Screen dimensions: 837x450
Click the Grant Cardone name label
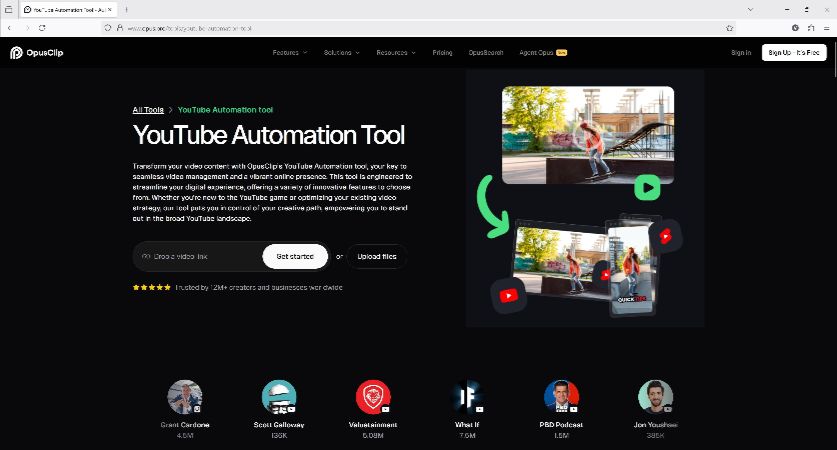pos(185,425)
